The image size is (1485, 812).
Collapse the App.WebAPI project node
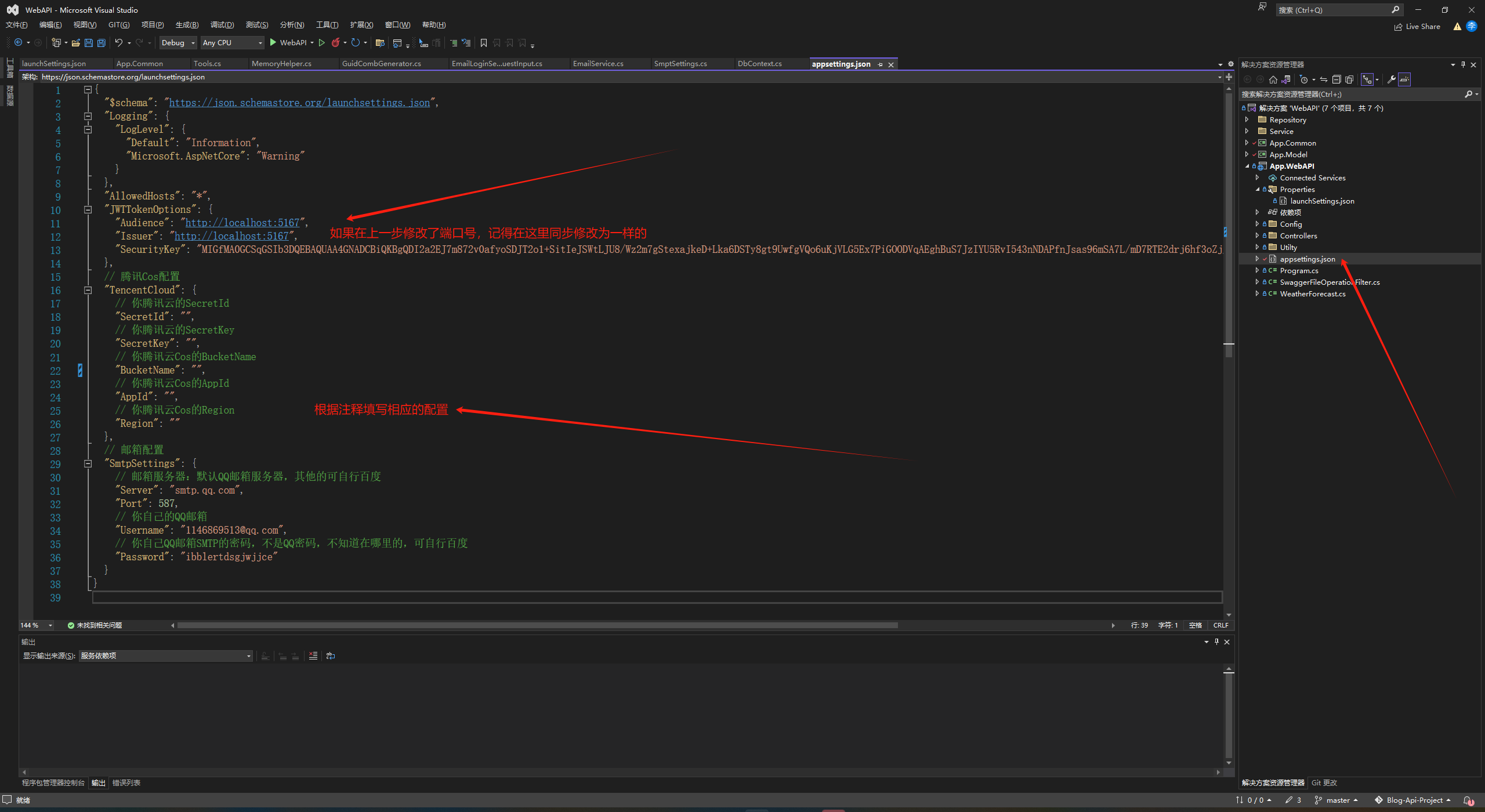point(1247,166)
